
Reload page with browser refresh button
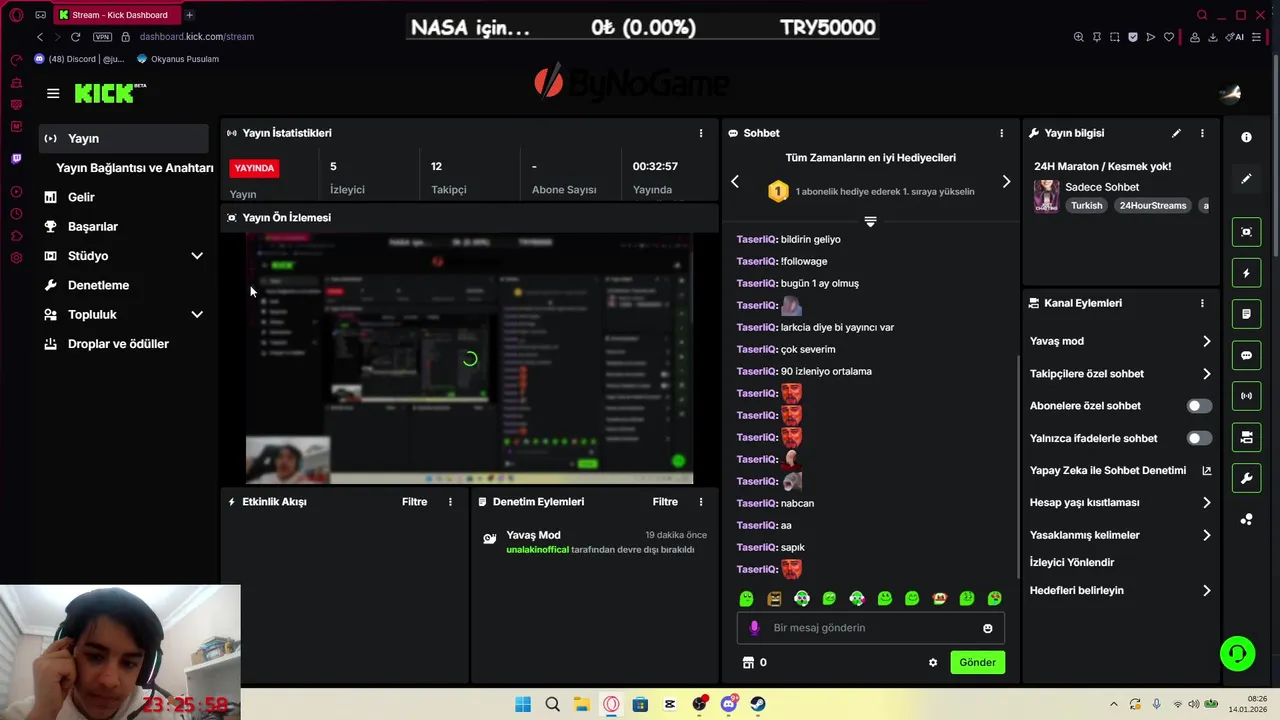(75, 37)
